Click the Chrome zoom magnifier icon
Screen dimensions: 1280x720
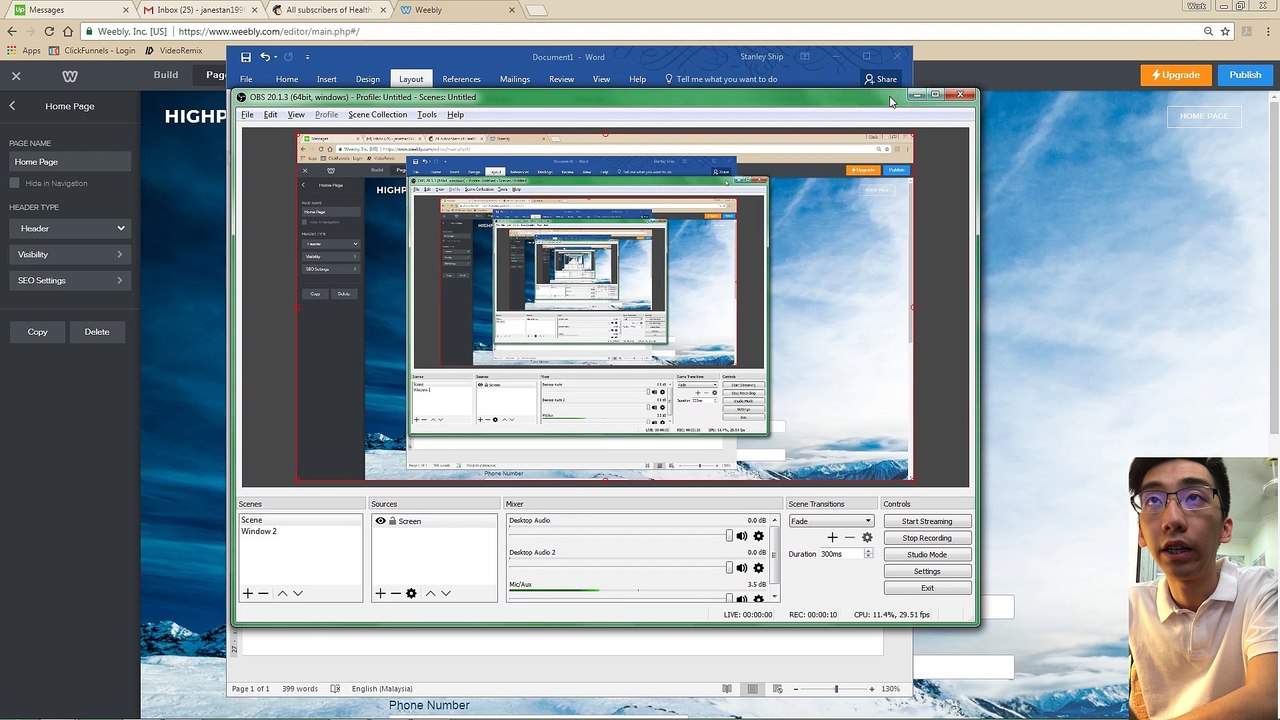point(1208,31)
